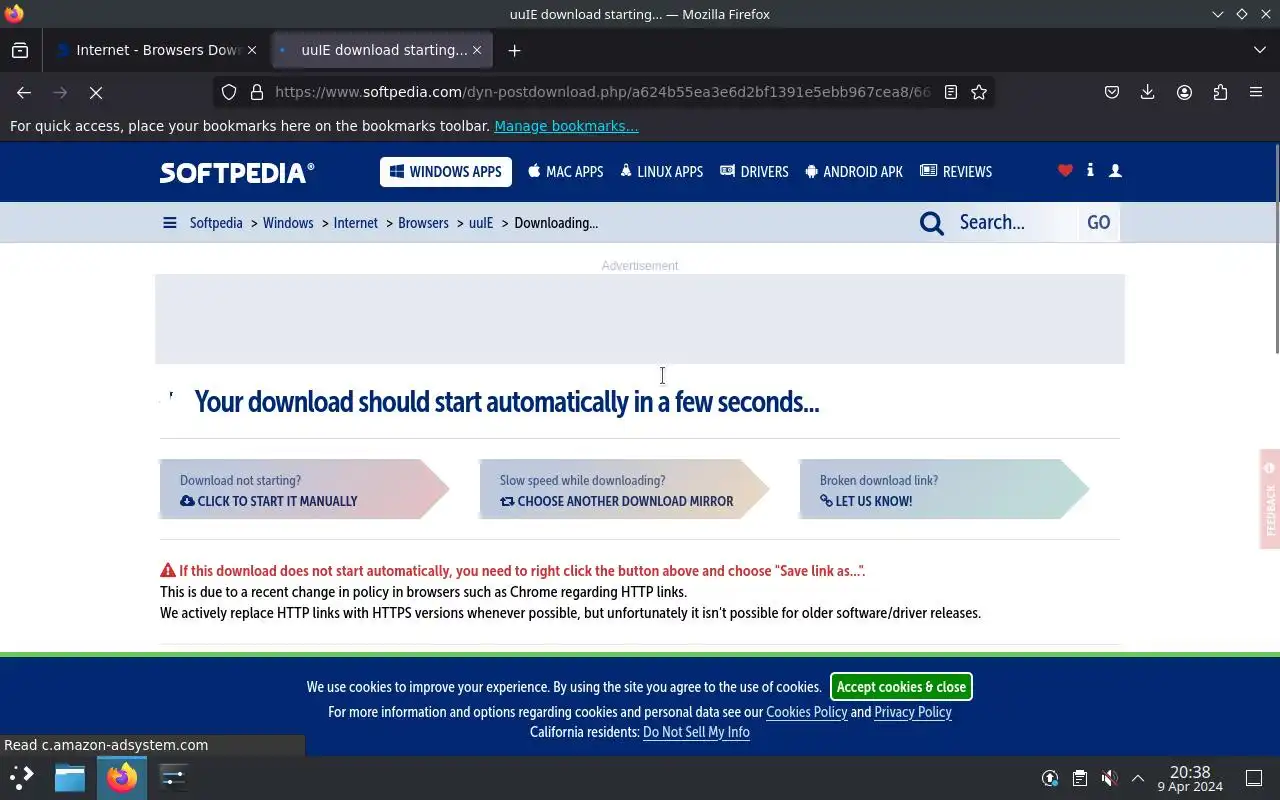The width and height of the screenshot is (1280, 800).
Task: Click the muted volume tray icon
Action: coord(1109,778)
